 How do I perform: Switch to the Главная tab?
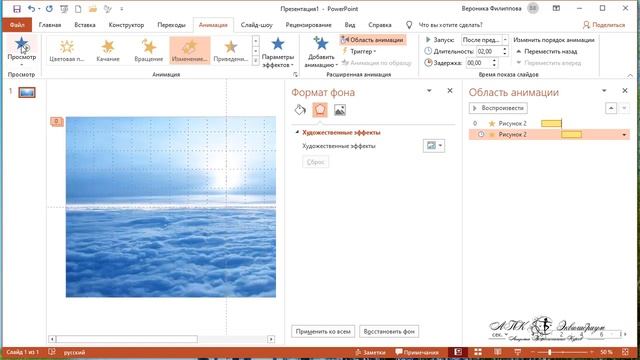click(50, 25)
